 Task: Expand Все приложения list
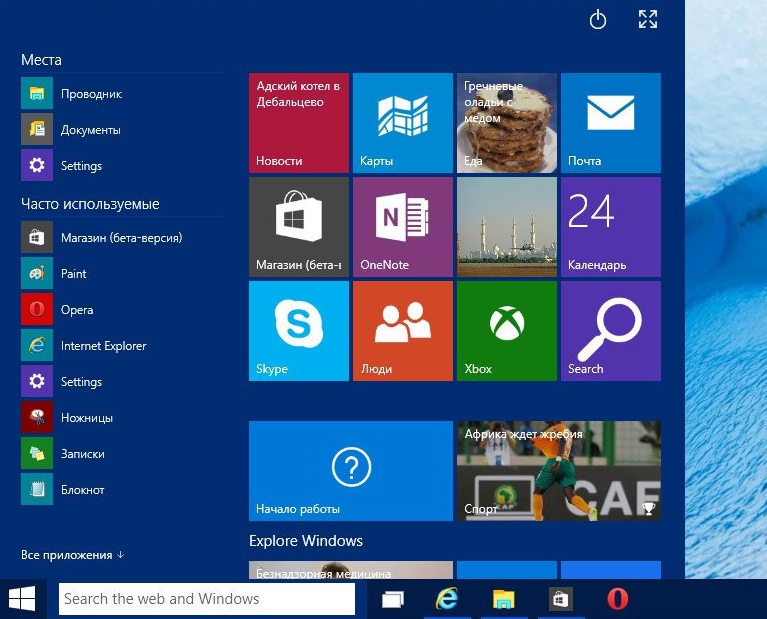tap(72, 555)
